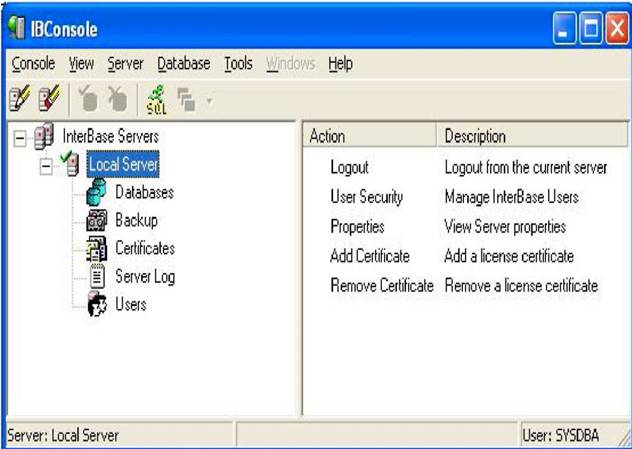This screenshot has height=449, width=632.
Task: Collapse the Local Server tree node
Action: pyautogui.click(x=46, y=166)
